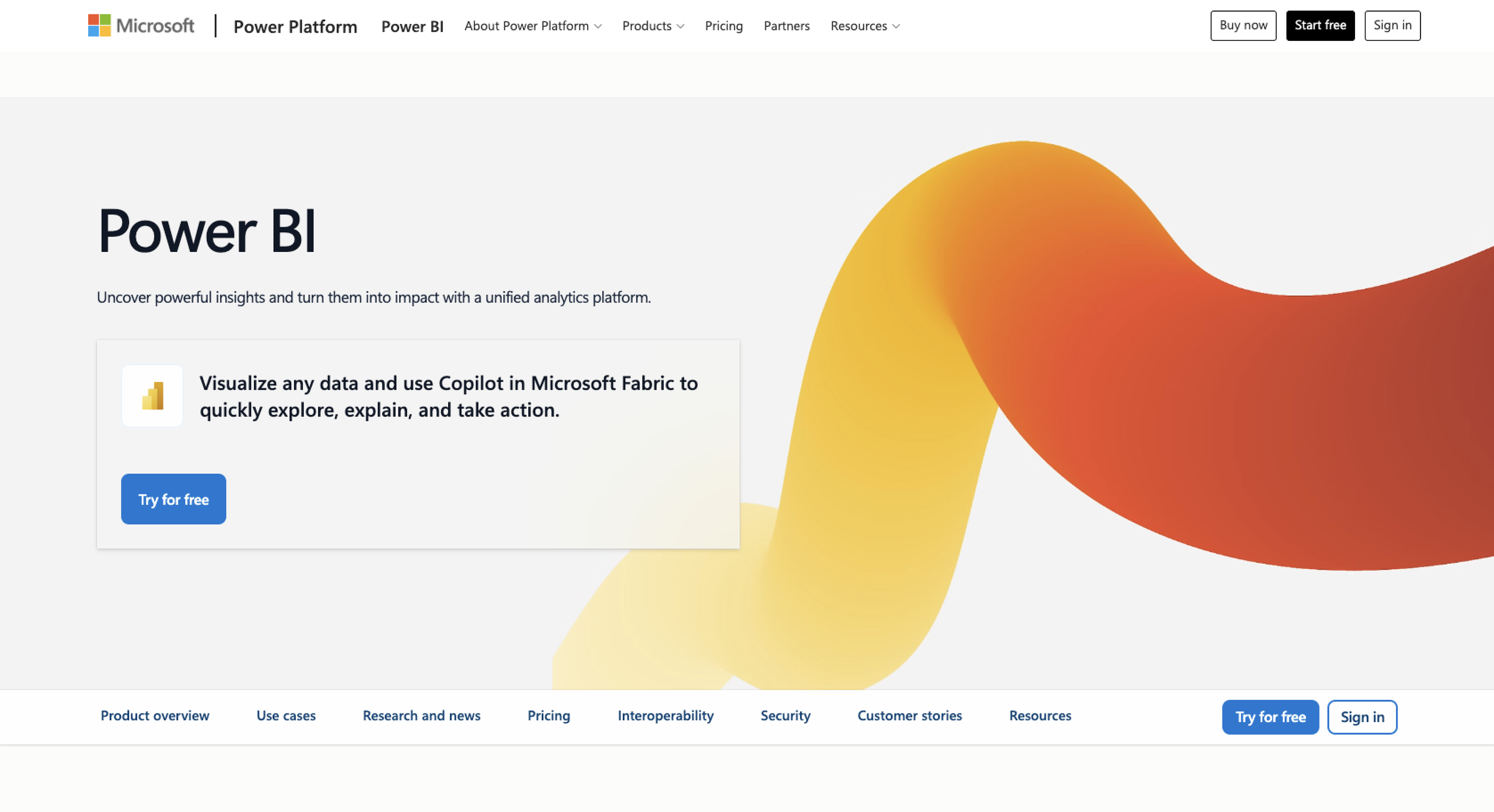This screenshot has height=812, width=1494.
Task: Go to the Product overview section tab
Action: coord(155,716)
